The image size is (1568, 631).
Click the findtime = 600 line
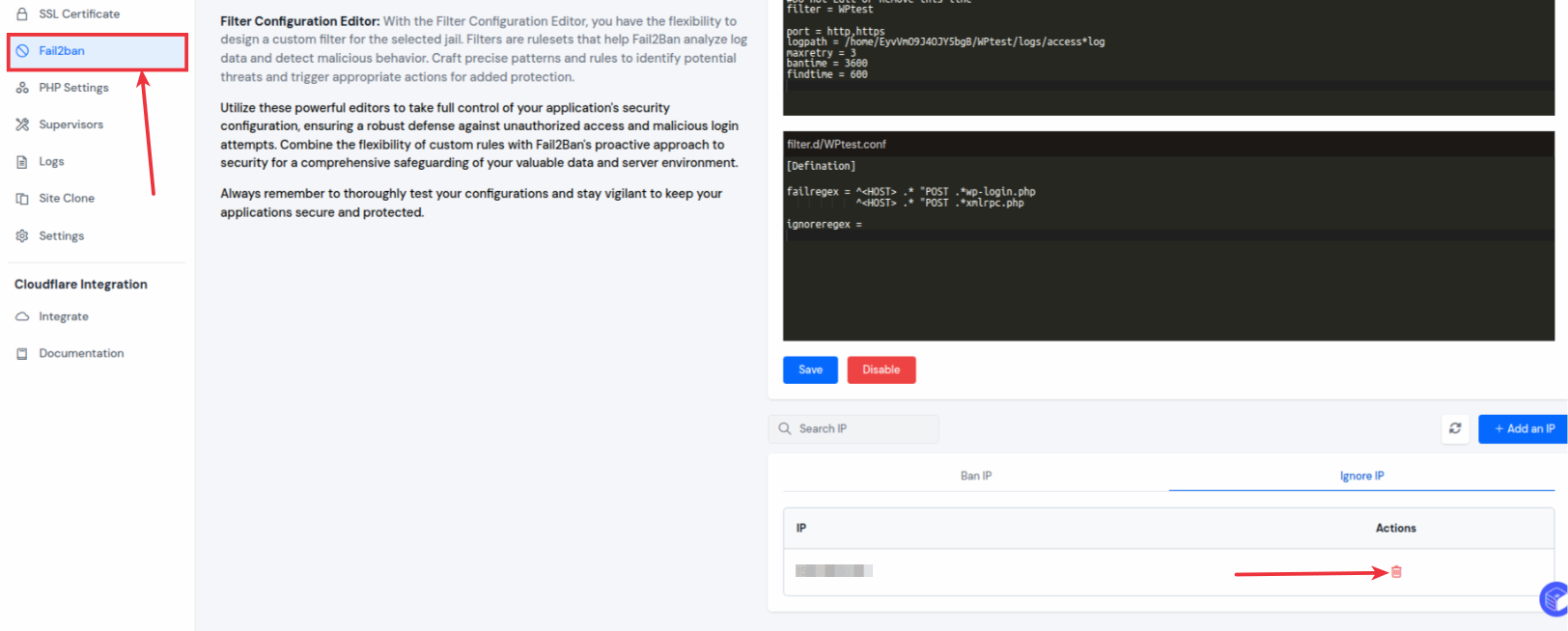click(827, 74)
